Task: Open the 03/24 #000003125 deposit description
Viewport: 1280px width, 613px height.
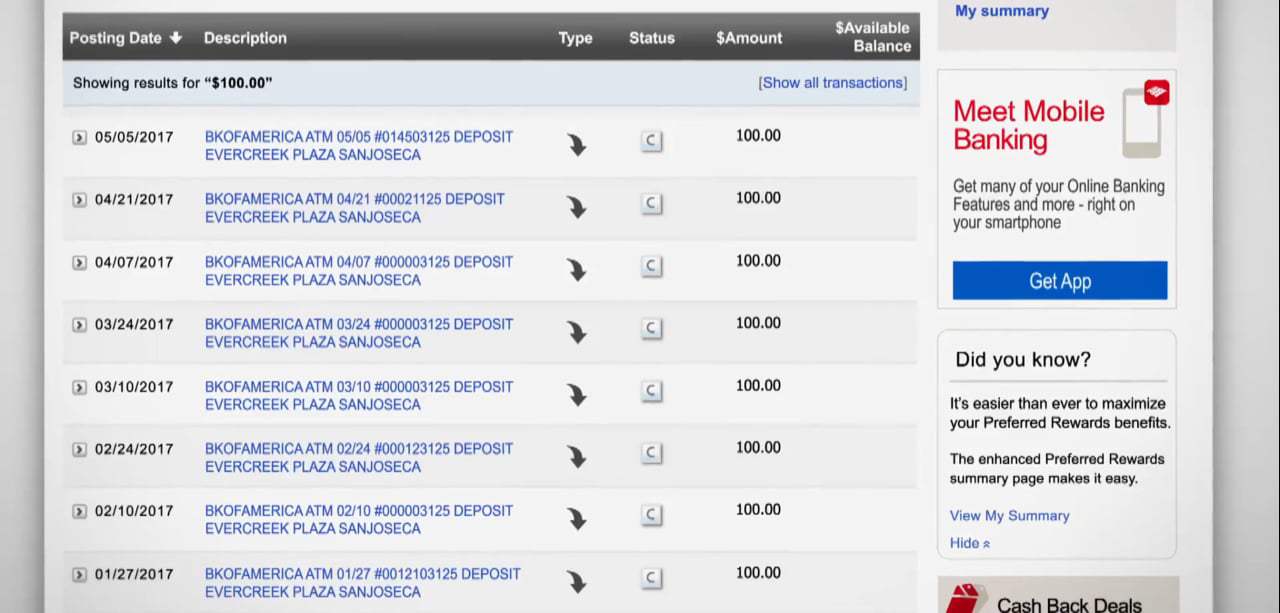Action: pyautogui.click(x=359, y=333)
